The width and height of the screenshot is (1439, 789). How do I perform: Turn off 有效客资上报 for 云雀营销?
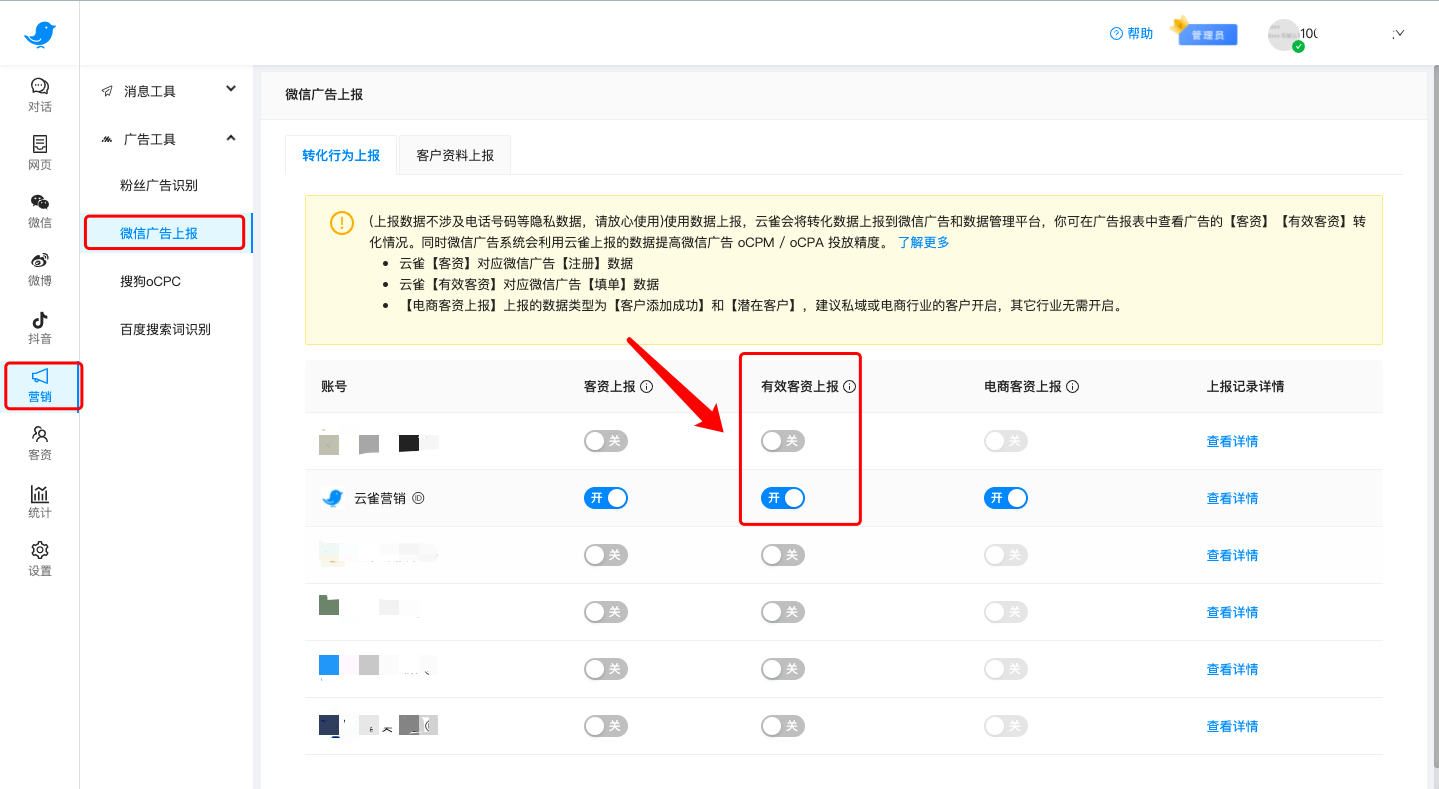[x=783, y=498]
